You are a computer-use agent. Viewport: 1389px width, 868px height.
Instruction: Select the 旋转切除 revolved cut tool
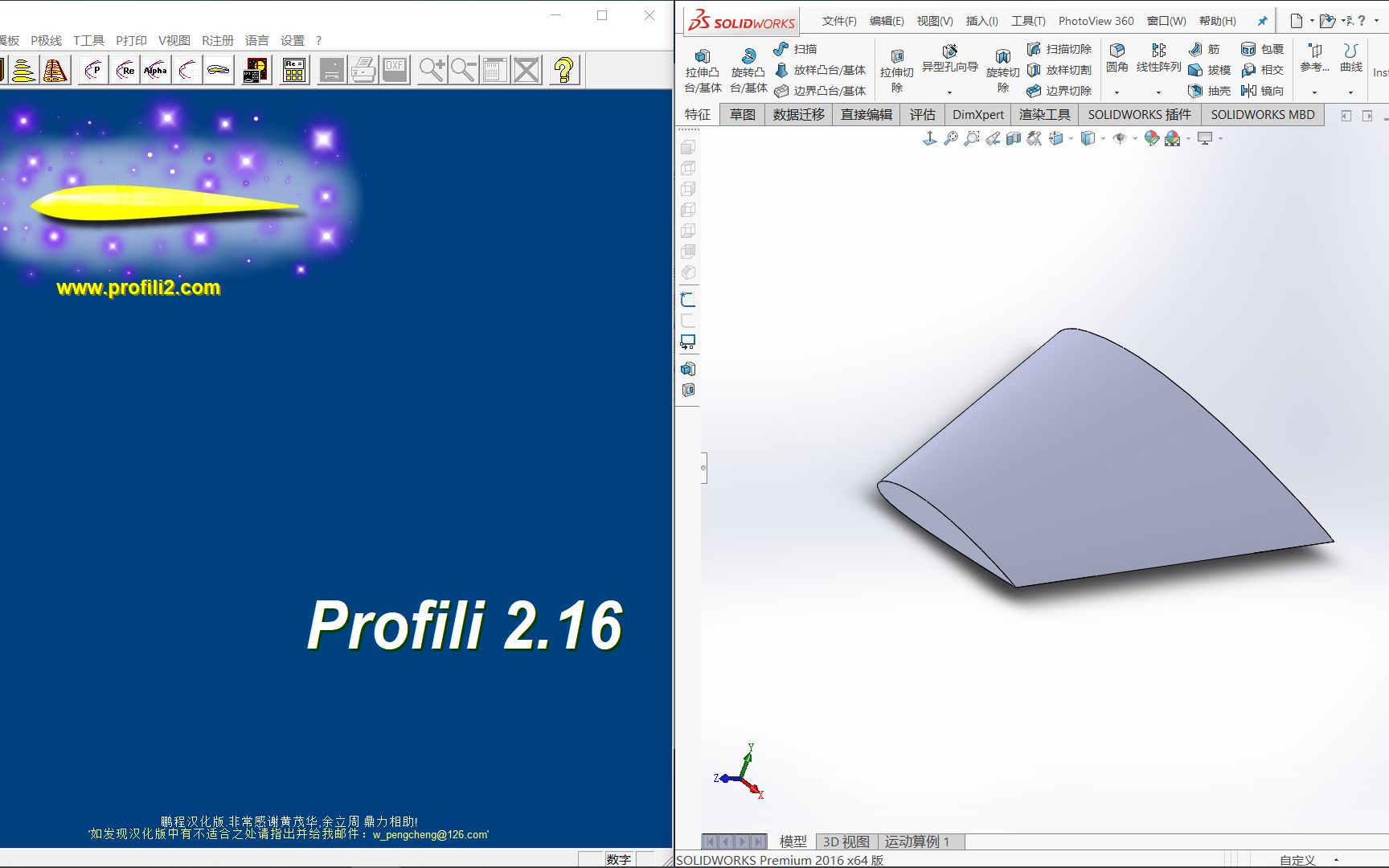(1003, 70)
